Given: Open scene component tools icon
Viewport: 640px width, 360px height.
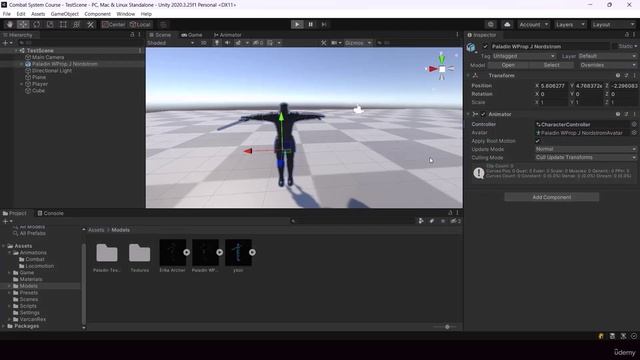Looking at the screenshot, I should point(324,43).
